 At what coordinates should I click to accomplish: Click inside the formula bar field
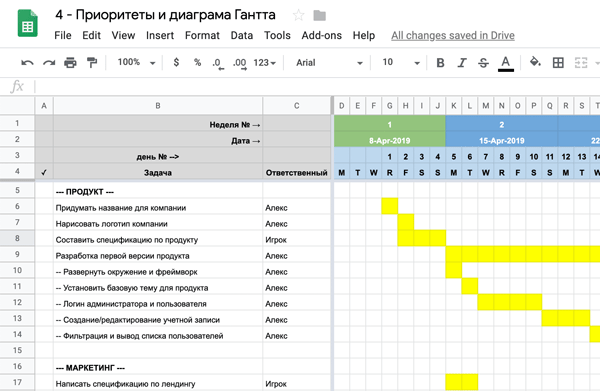317,87
